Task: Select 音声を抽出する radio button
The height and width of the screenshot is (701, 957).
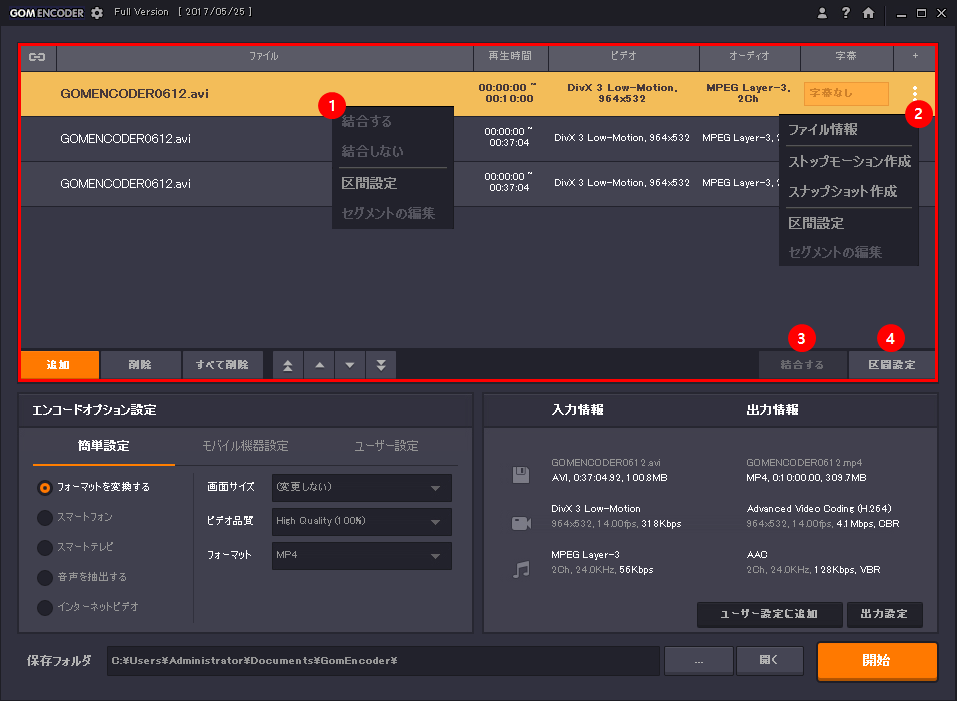Action: (45, 577)
